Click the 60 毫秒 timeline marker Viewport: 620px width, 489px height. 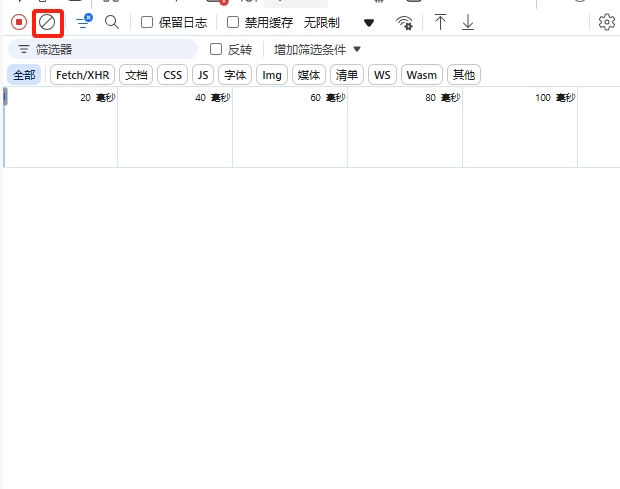(328, 98)
